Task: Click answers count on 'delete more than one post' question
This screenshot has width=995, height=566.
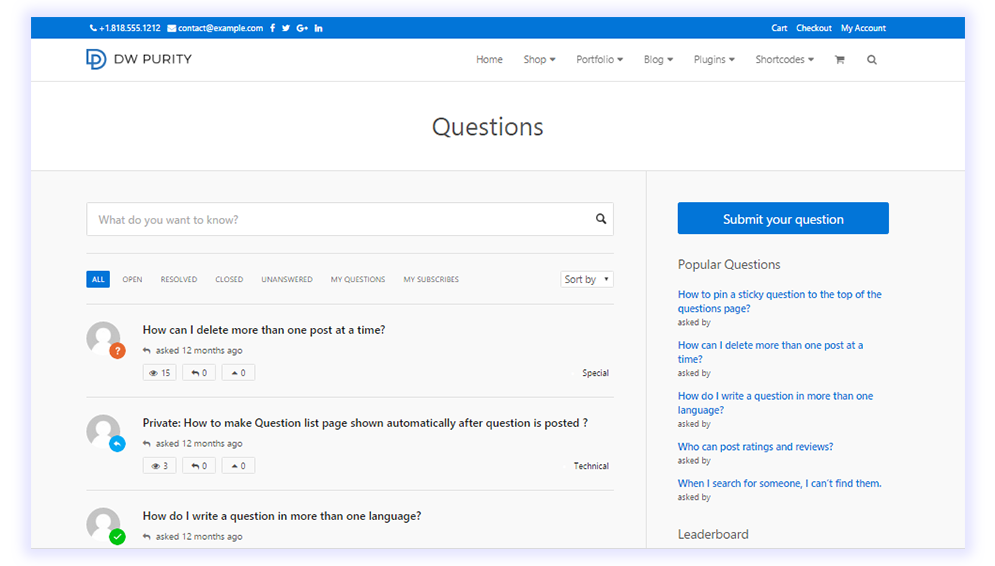Action: 199,372
